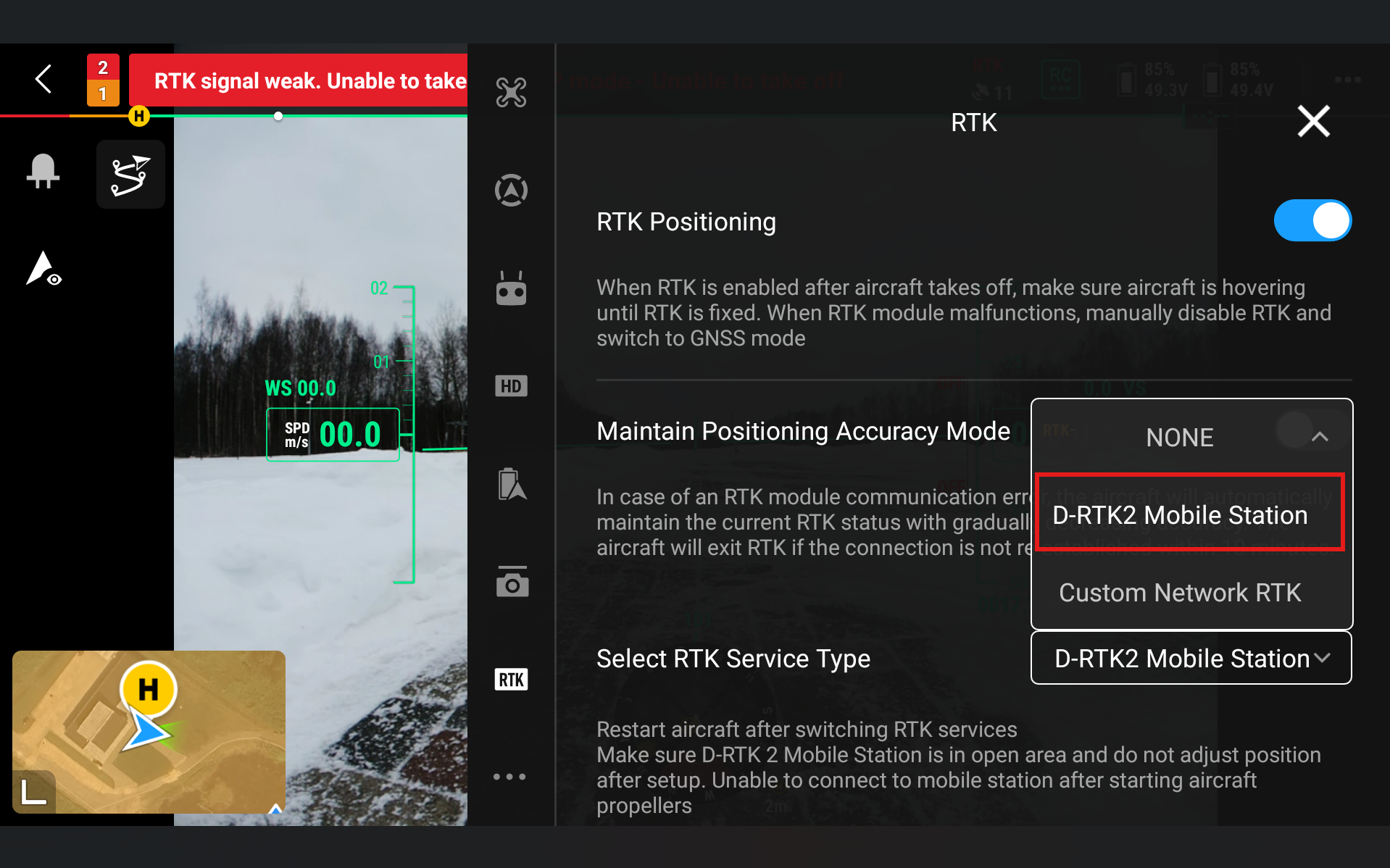1390x868 pixels.
Task: Open the remote controller settings icon
Action: coord(511,288)
